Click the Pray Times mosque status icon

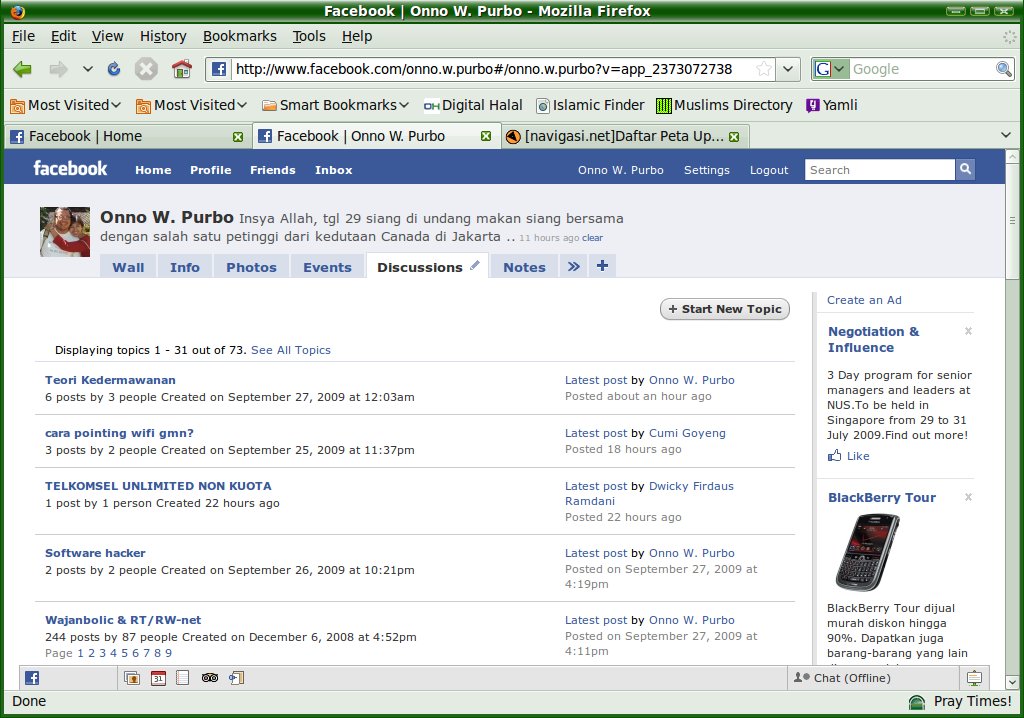[916, 702]
